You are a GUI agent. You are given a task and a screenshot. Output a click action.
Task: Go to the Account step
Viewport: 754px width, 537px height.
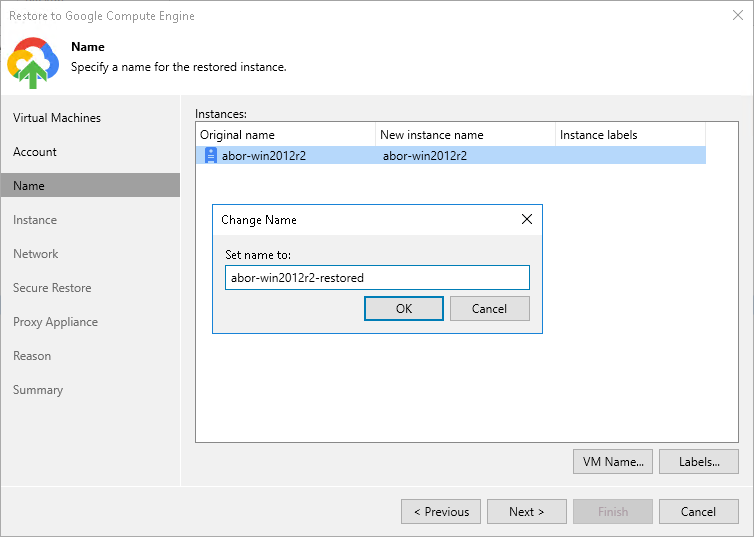[x=35, y=152]
